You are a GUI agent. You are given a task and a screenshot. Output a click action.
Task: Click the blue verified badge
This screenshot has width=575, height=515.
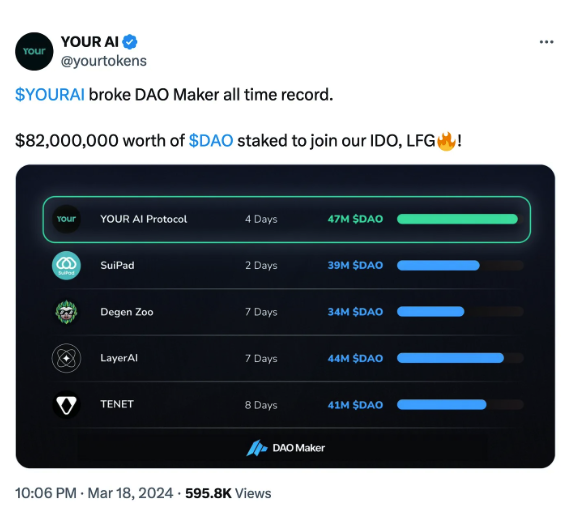[x=130, y=42]
